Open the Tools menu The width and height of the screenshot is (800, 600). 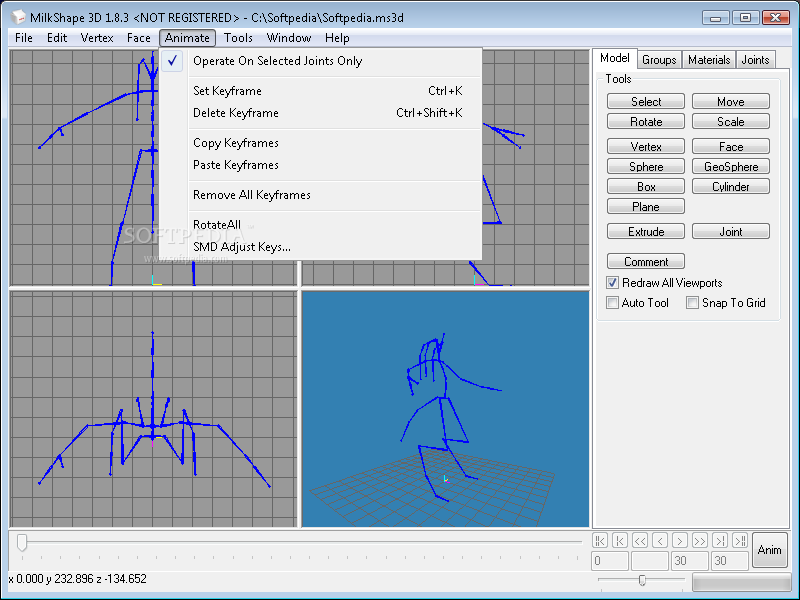pyautogui.click(x=238, y=38)
